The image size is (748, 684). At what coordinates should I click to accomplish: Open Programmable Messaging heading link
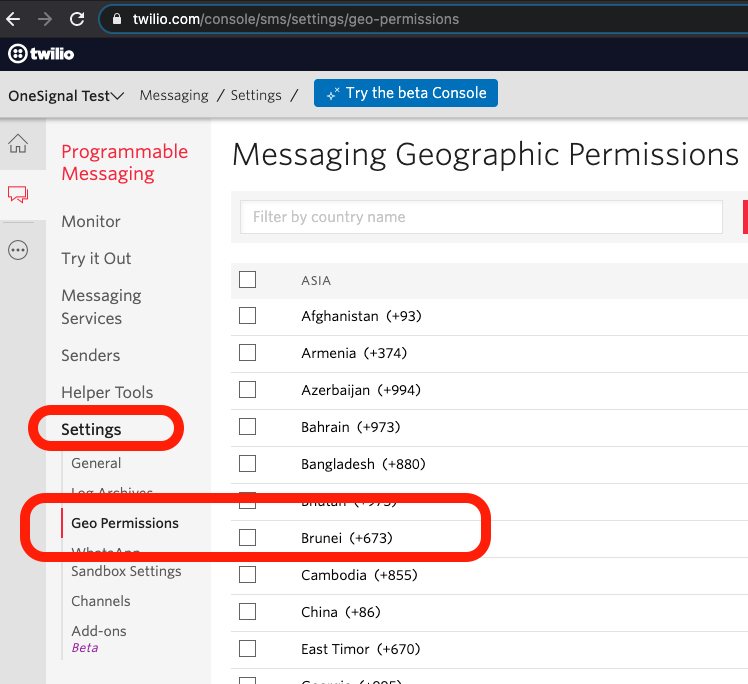point(125,162)
